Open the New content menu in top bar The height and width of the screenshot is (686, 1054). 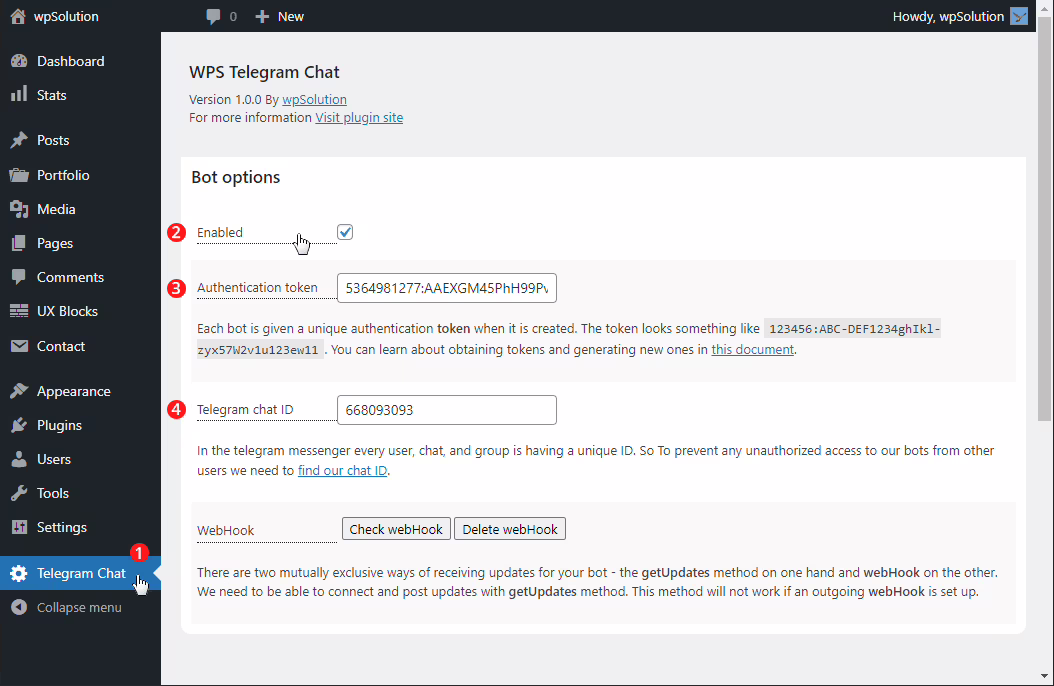(x=280, y=16)
